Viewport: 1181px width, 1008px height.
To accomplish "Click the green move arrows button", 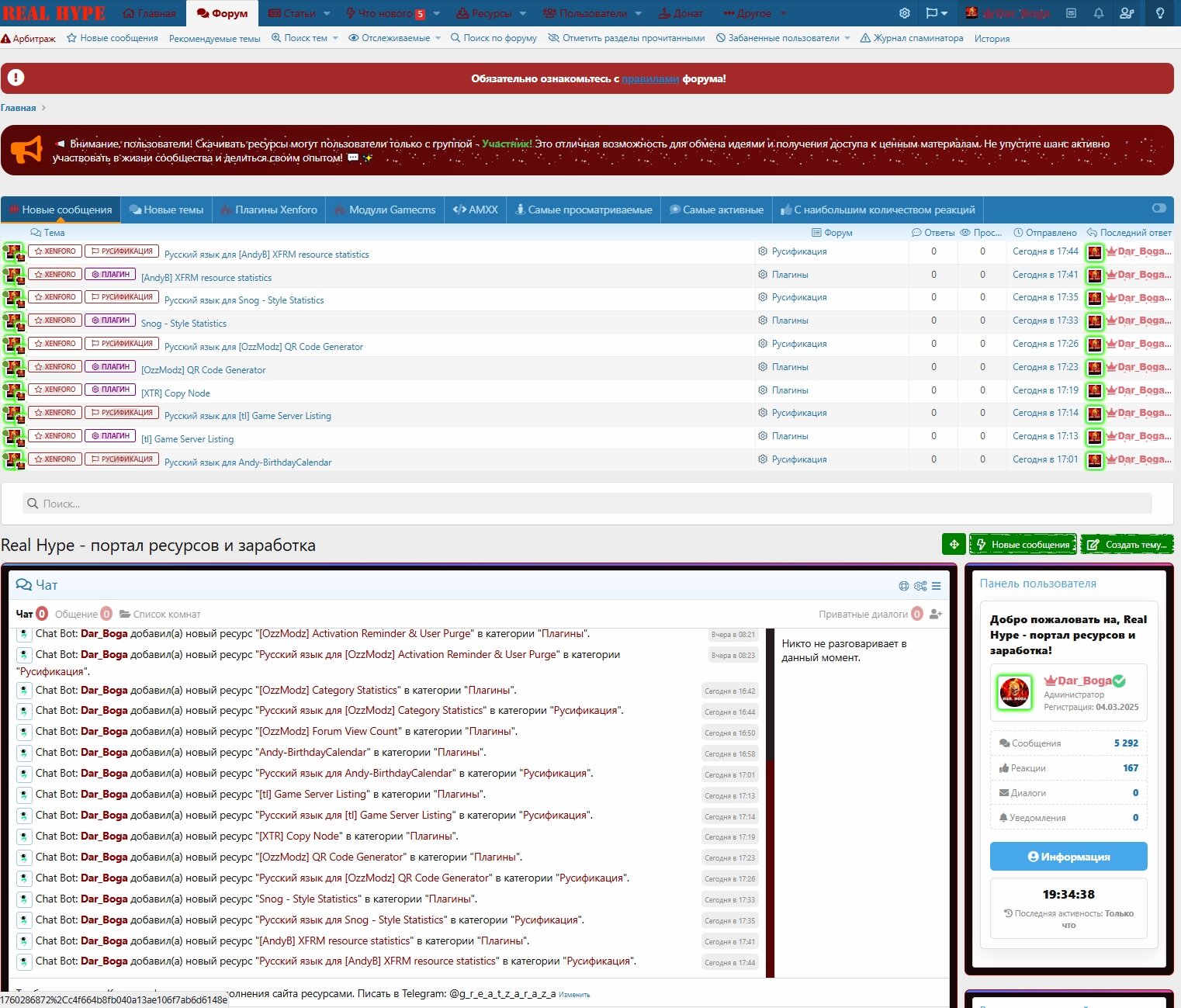I will tap(954, 545).
